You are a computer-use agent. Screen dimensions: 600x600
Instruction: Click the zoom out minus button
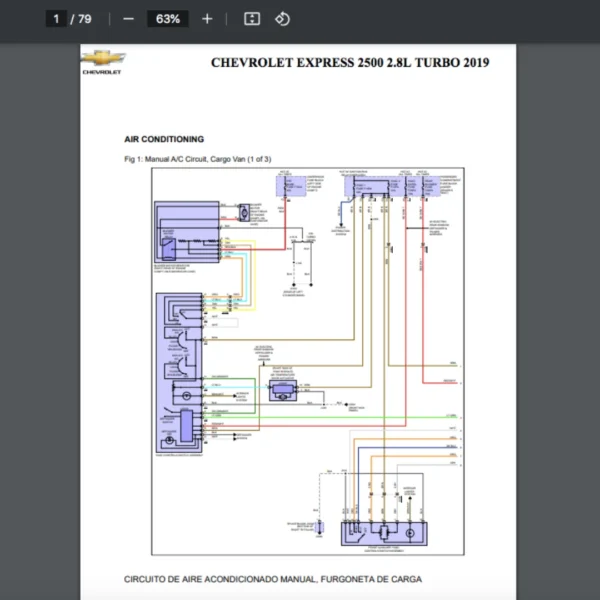128,19
